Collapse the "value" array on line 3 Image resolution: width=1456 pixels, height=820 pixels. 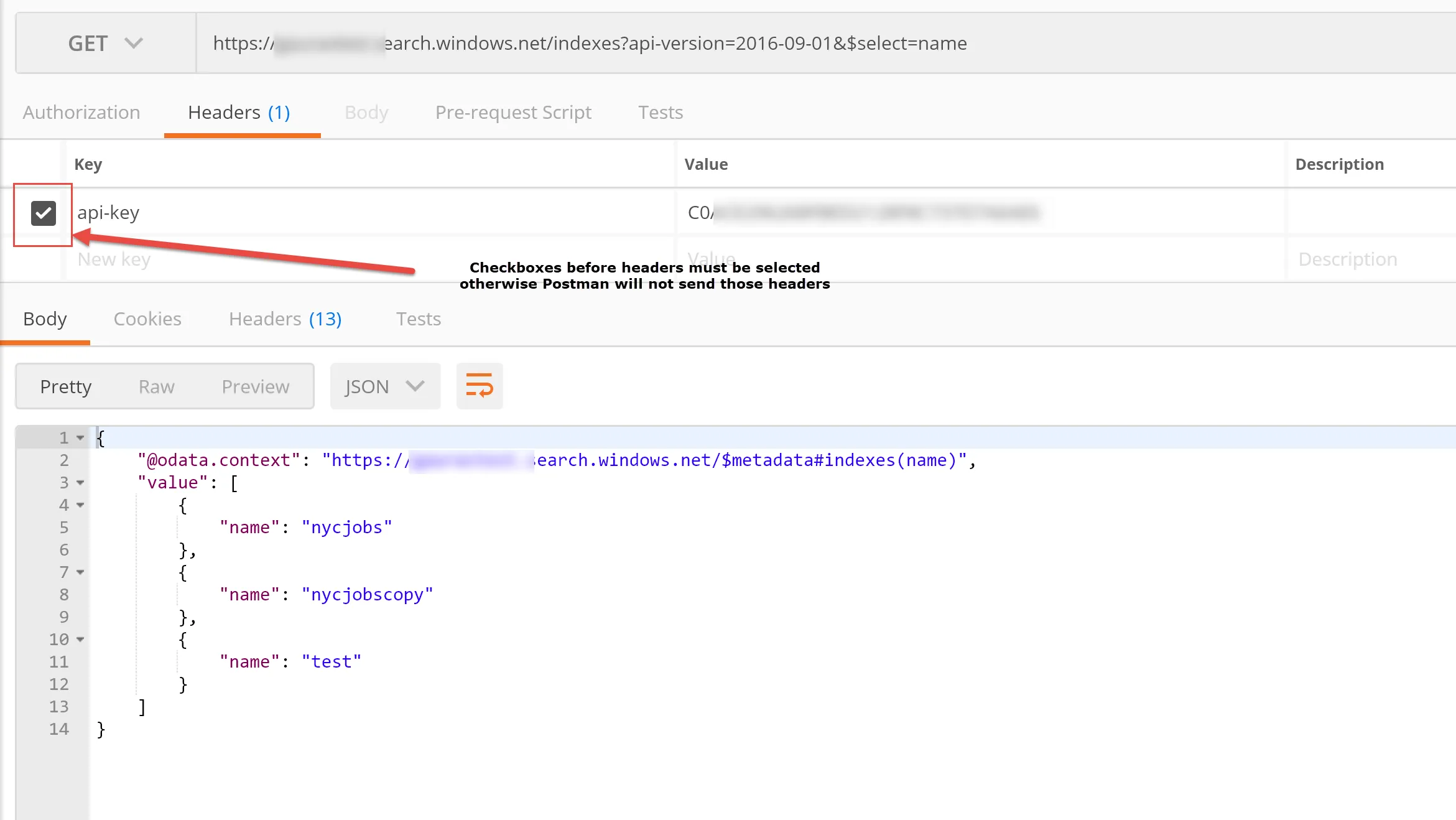coord(80,483)
